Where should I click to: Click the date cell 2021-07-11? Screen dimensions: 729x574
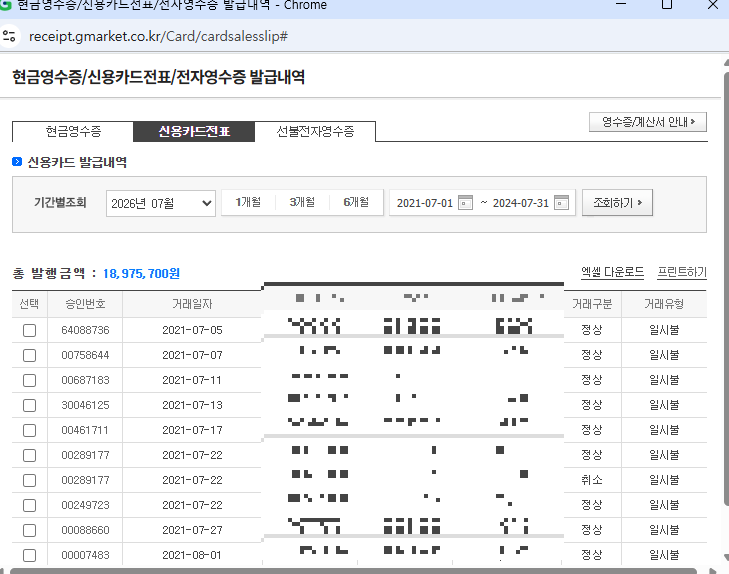[x=192, y=380]
